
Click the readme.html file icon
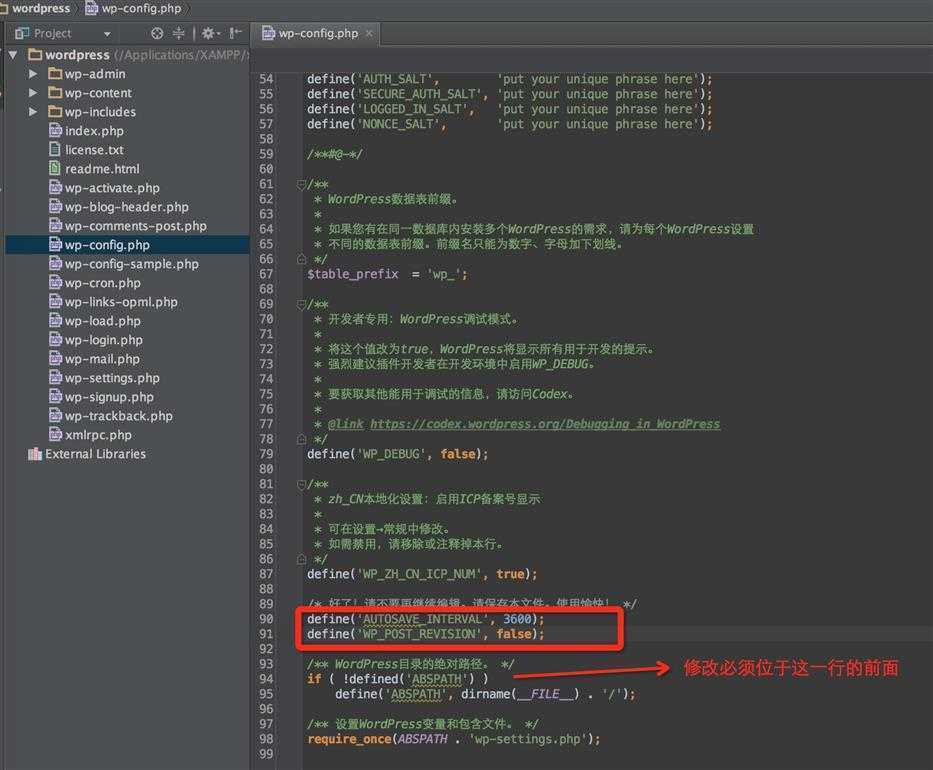pyautogui.click(x=55, y=169)
